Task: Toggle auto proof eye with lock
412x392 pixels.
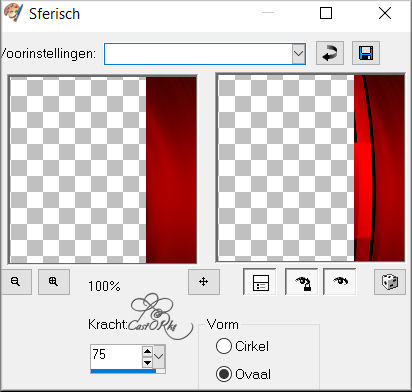Action: pos(302,282)
